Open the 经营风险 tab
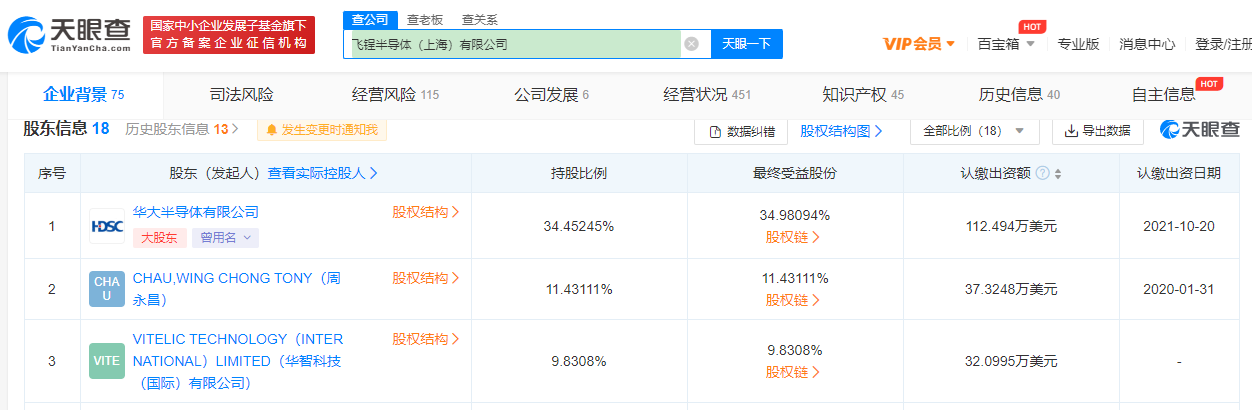The image size is (1252, 410). click(x=395, y=95)
